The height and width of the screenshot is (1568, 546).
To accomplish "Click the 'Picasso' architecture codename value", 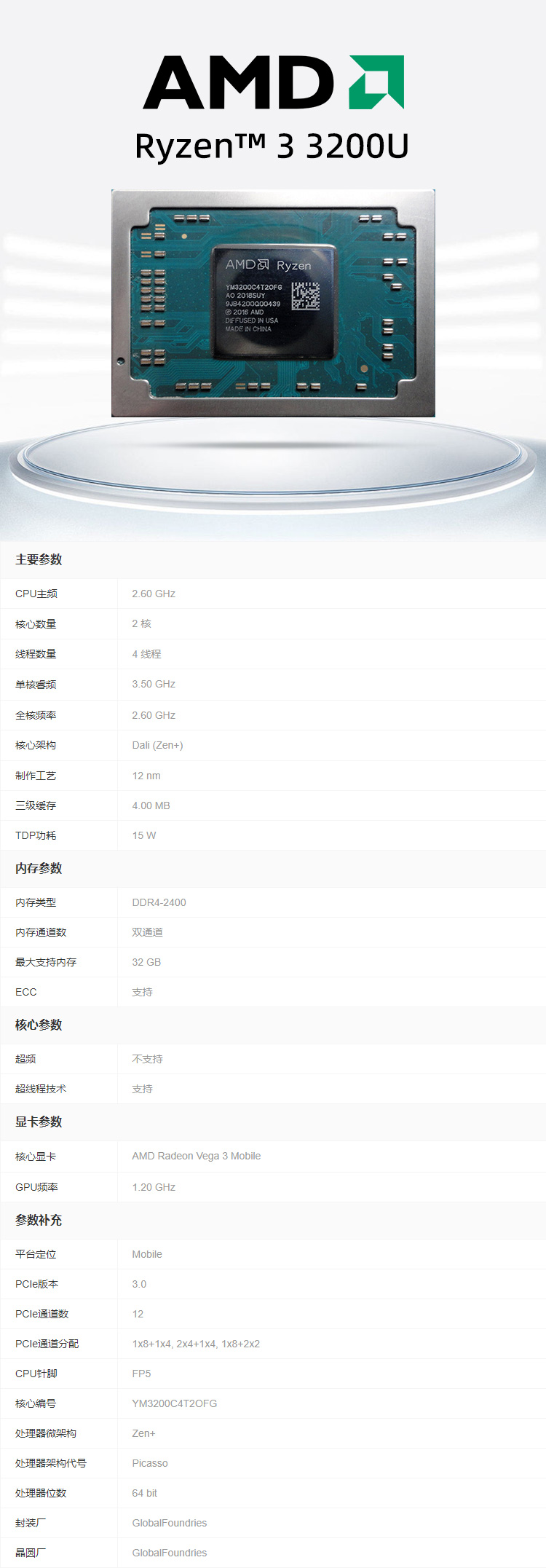I will tap(150, 1463).
